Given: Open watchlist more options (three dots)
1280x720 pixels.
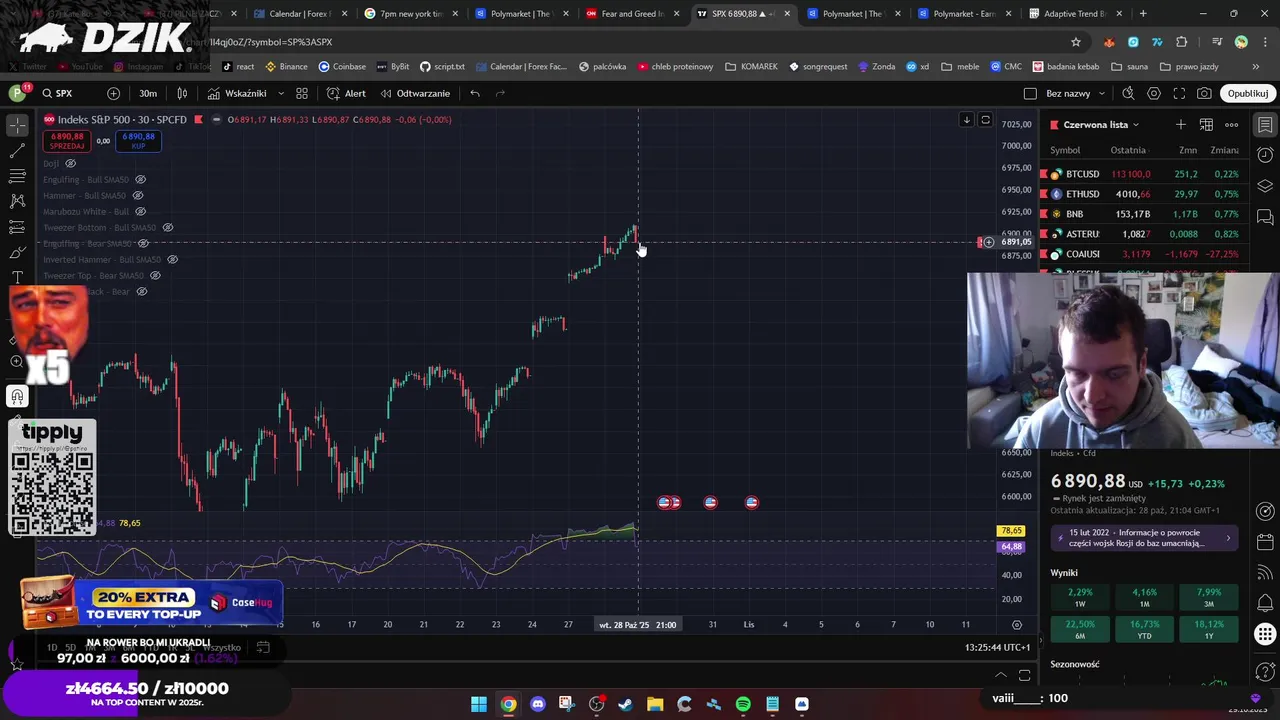Looking at the screenshot, I should (1232, 125).
